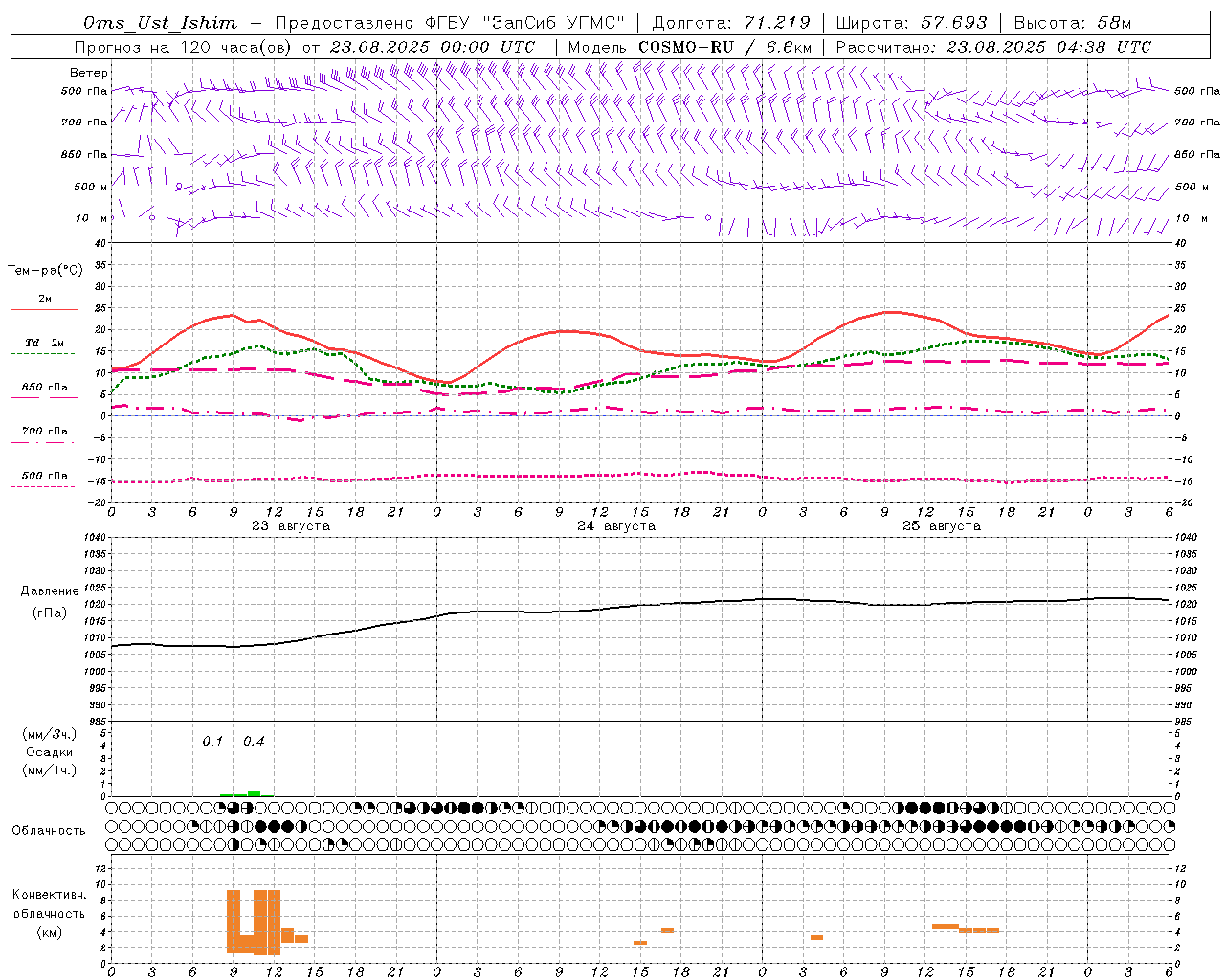Viewport: 1225px width, 980px height.
Task: Click the 0.4 precipitation amount value
Action: (254, 742)
